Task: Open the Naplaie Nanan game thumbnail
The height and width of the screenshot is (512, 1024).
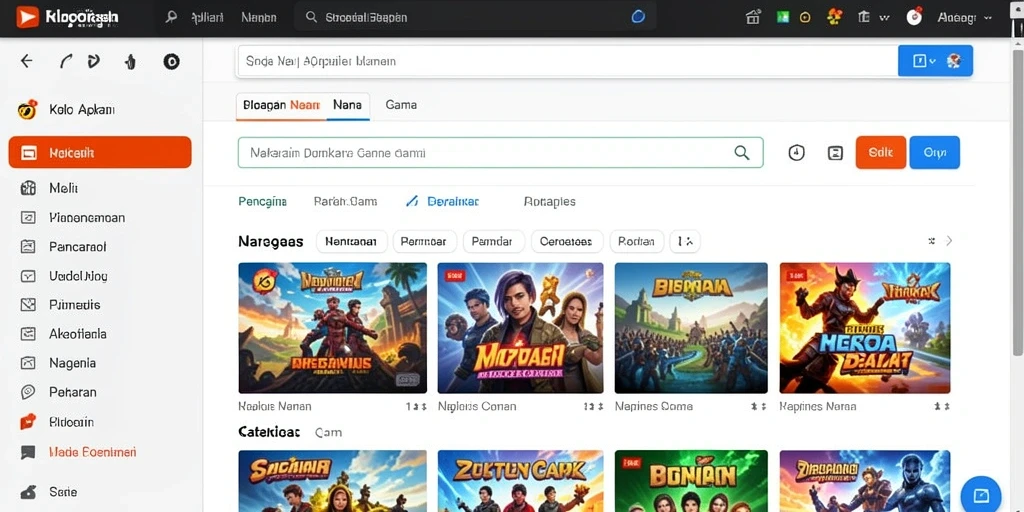Action: point(332,328)
